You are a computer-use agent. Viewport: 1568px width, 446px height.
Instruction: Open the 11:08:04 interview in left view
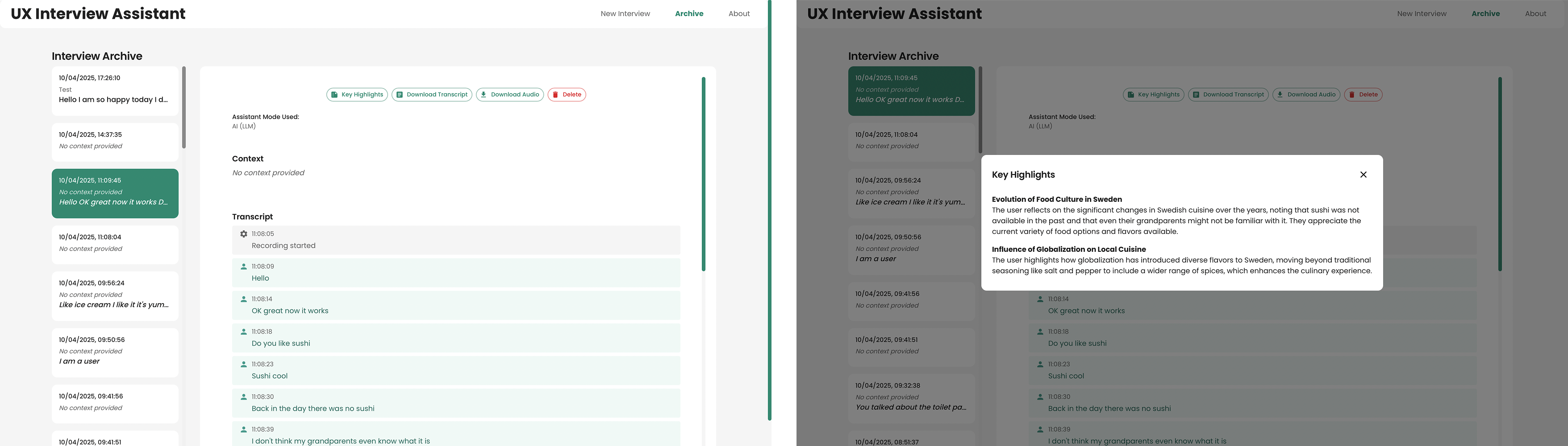(115, 245)
